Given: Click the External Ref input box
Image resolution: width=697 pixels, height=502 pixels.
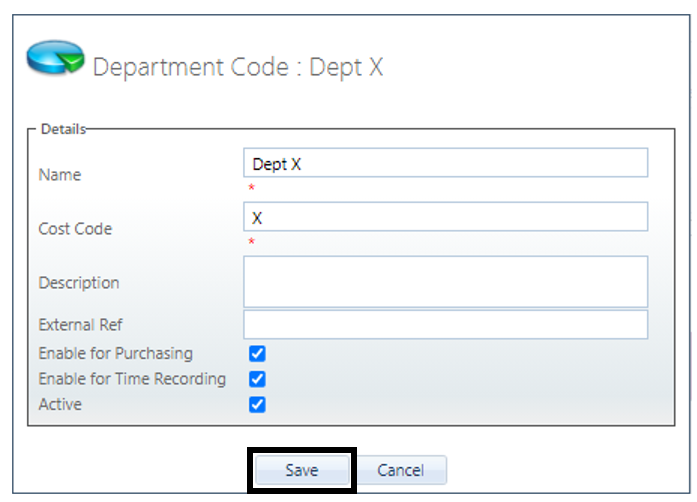Looking at the screenshot, I should 445,325.
